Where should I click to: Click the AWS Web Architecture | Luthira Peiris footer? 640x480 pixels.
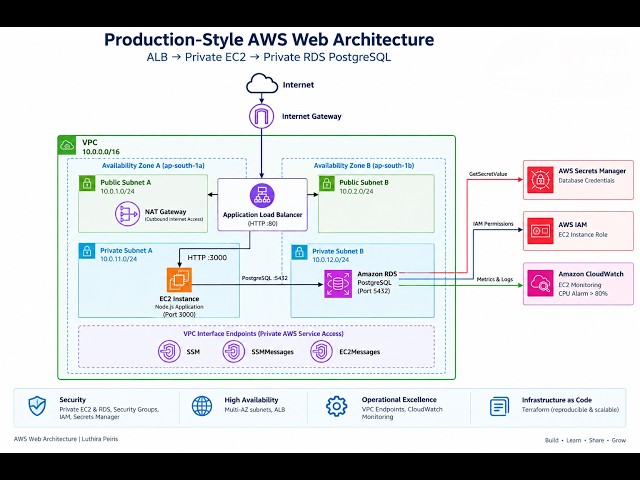66,439
